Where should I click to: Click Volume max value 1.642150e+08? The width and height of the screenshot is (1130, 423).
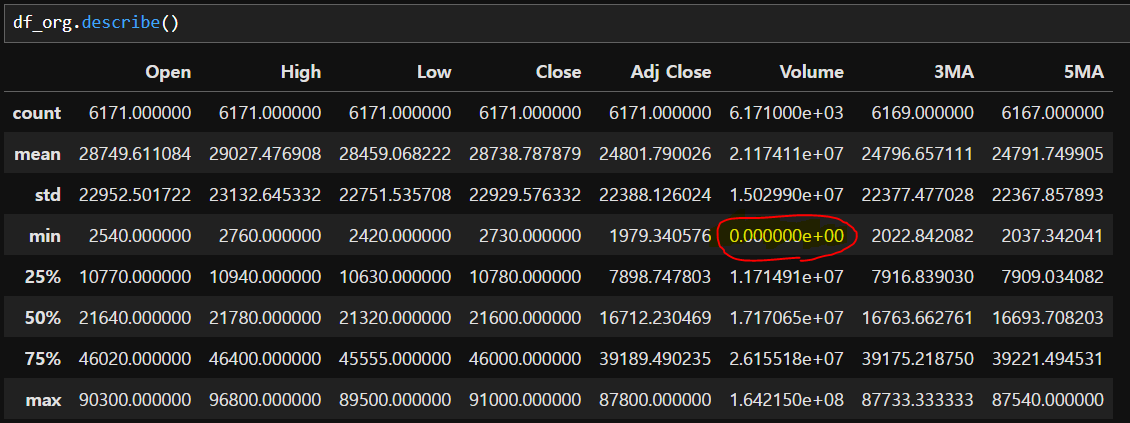click(786, 399)
